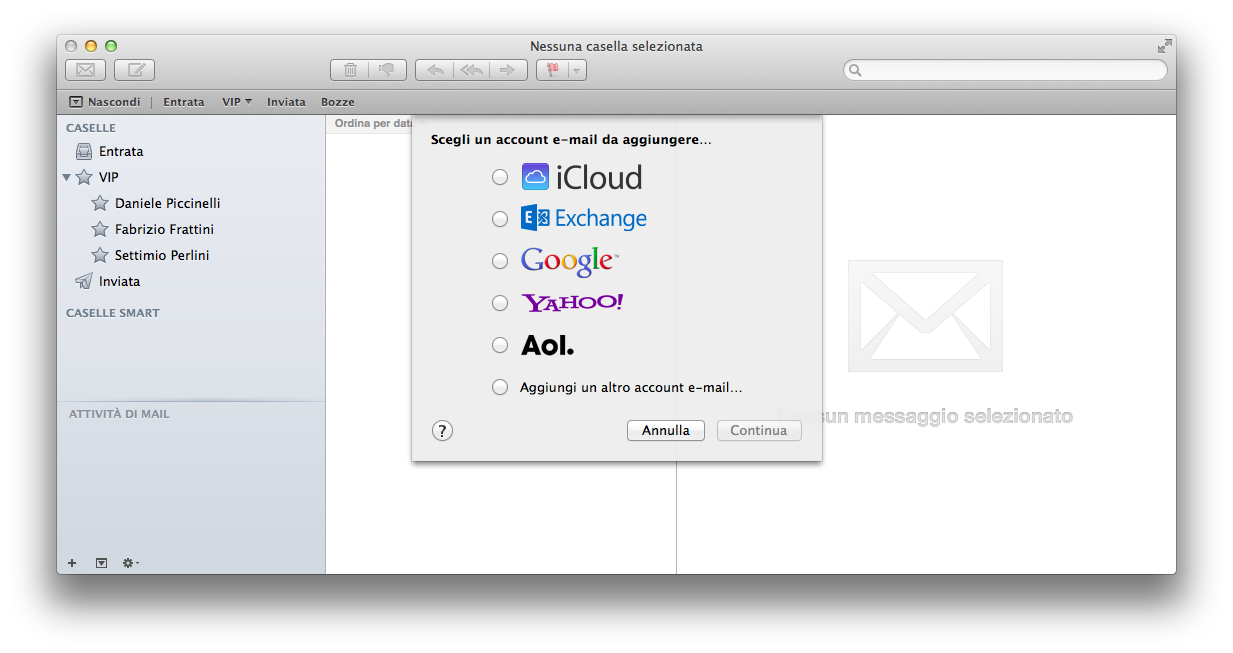The image size is (1233, 653).
Task: Select the Google radio button
Action: pyautogui.click(x=500, y=261)
